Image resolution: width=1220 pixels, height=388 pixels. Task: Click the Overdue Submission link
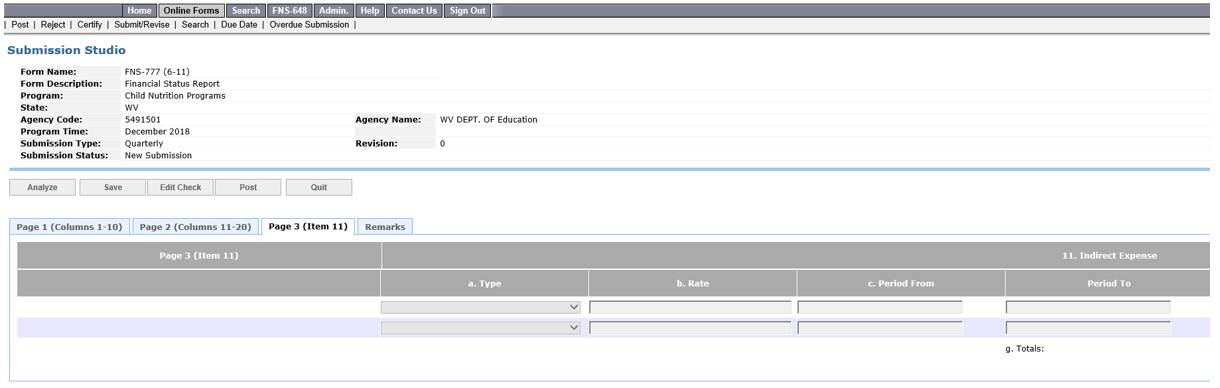[x=309, y=25]
